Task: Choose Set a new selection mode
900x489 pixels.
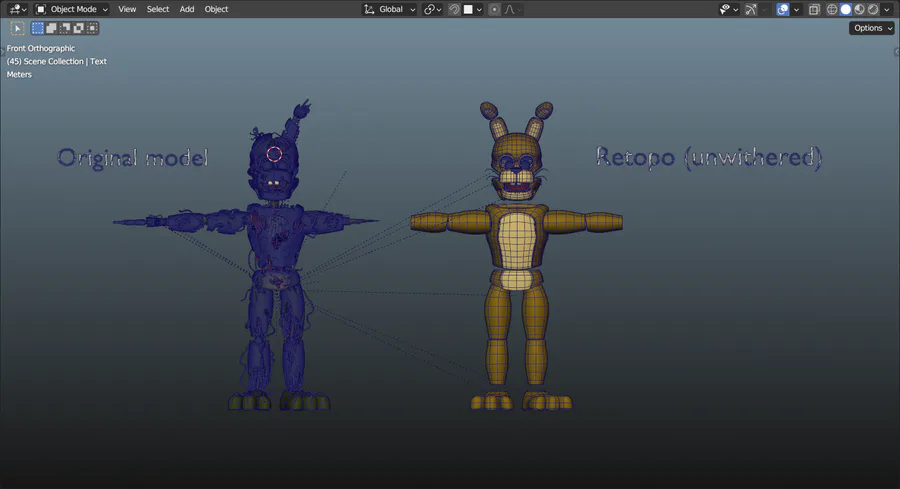Action: point(37,28)
